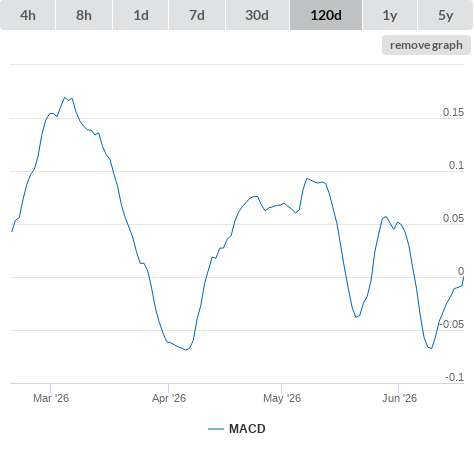Select the 4h time range tab
The width and height of the screenshot is (474, 455).
[28, 15]
